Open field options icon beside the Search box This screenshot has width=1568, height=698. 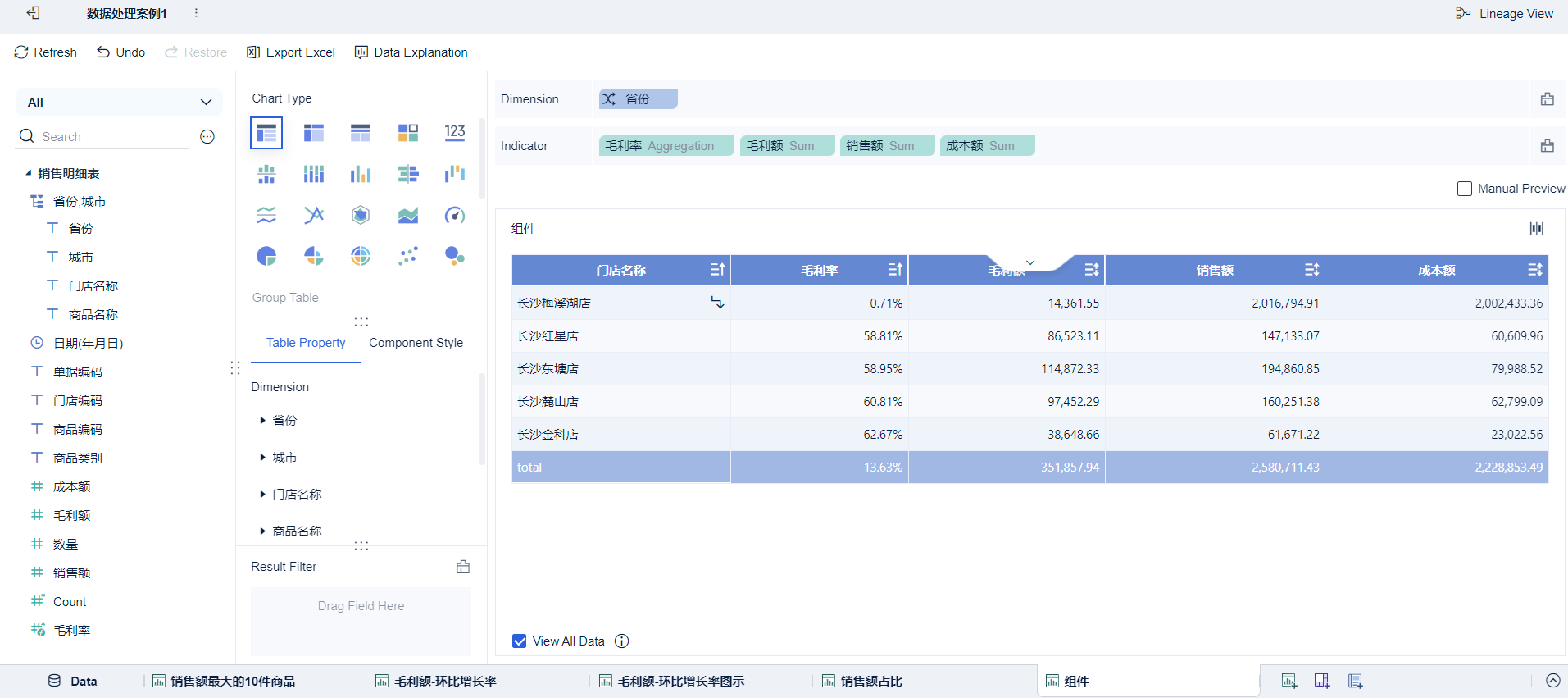tap(207, 137)
